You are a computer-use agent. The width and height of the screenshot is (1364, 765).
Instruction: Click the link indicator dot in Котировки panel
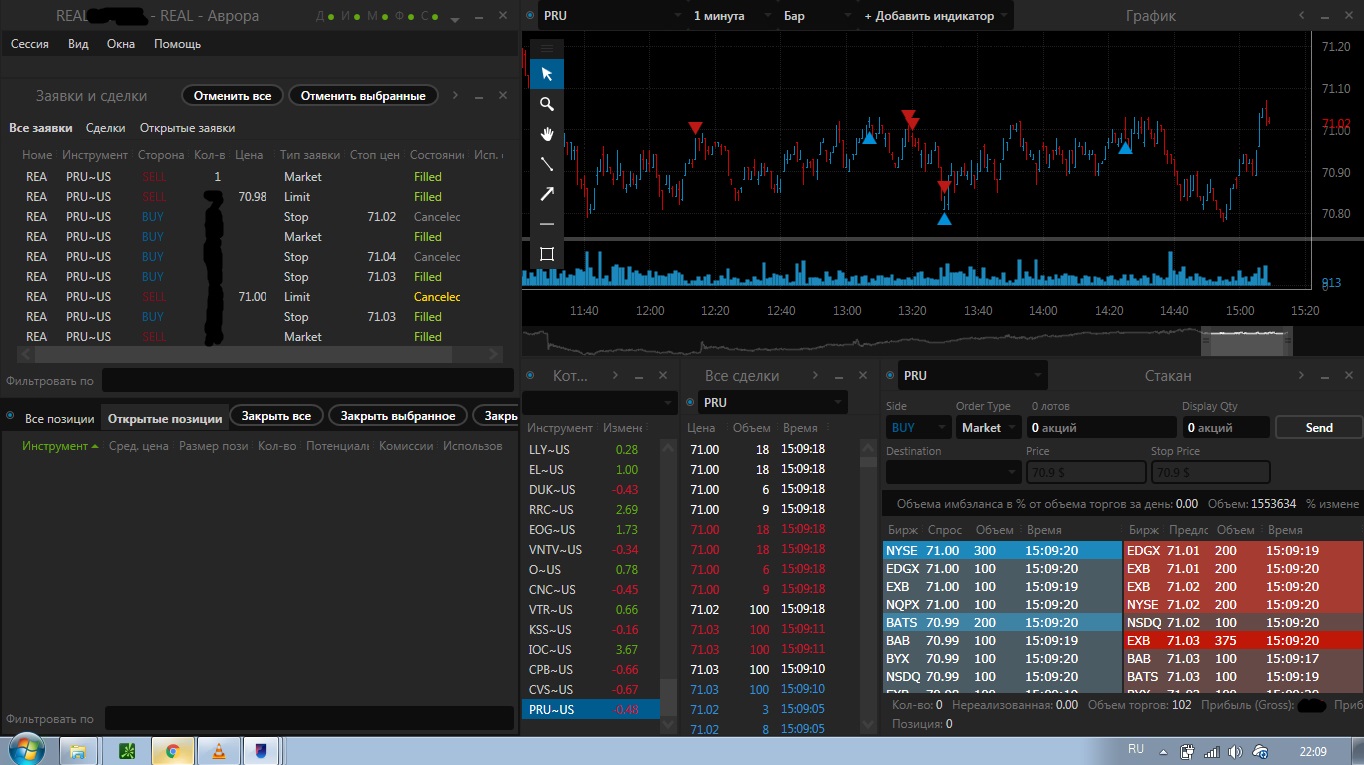coord(530,375)
